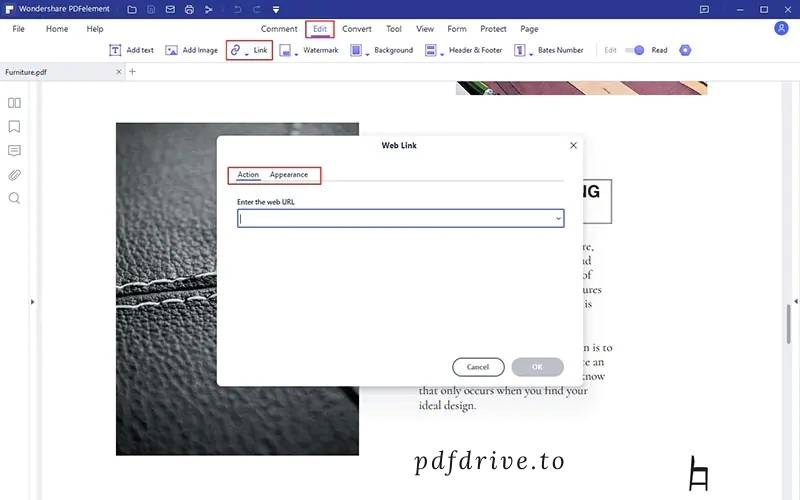Add a new document tab
800x500 pixels.
pyautogui.click(x=132, y=71)
